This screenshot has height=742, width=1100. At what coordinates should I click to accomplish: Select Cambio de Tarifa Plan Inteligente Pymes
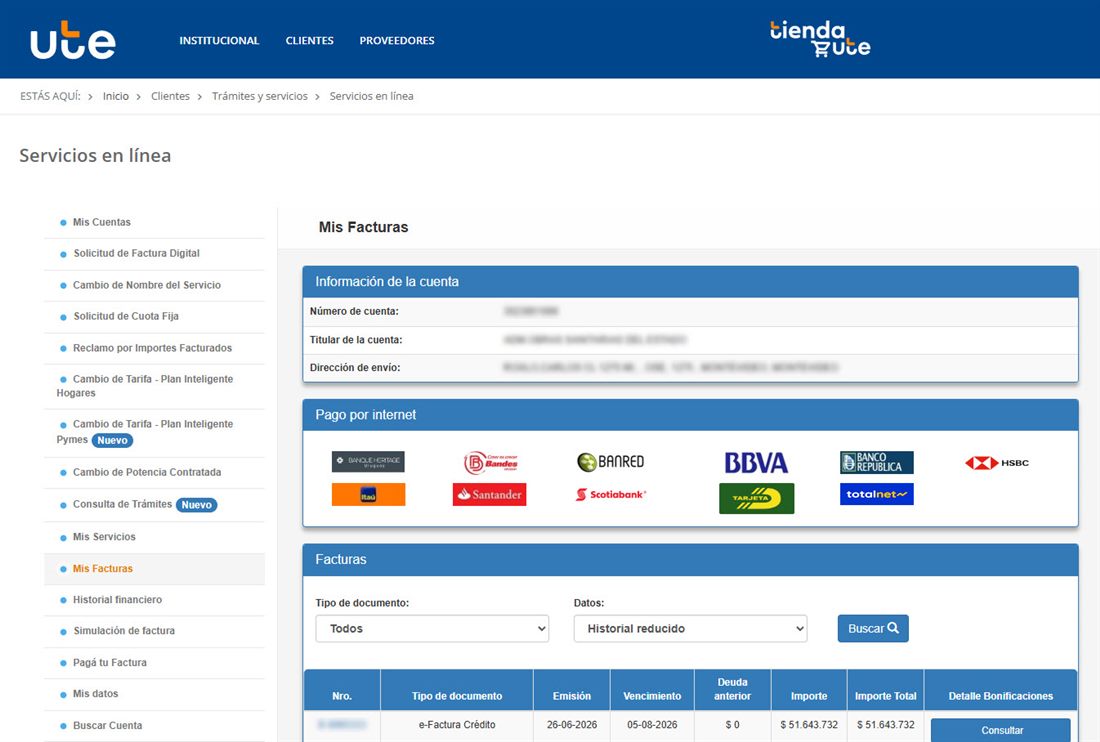pyautogui.click(x=145, y=432)
